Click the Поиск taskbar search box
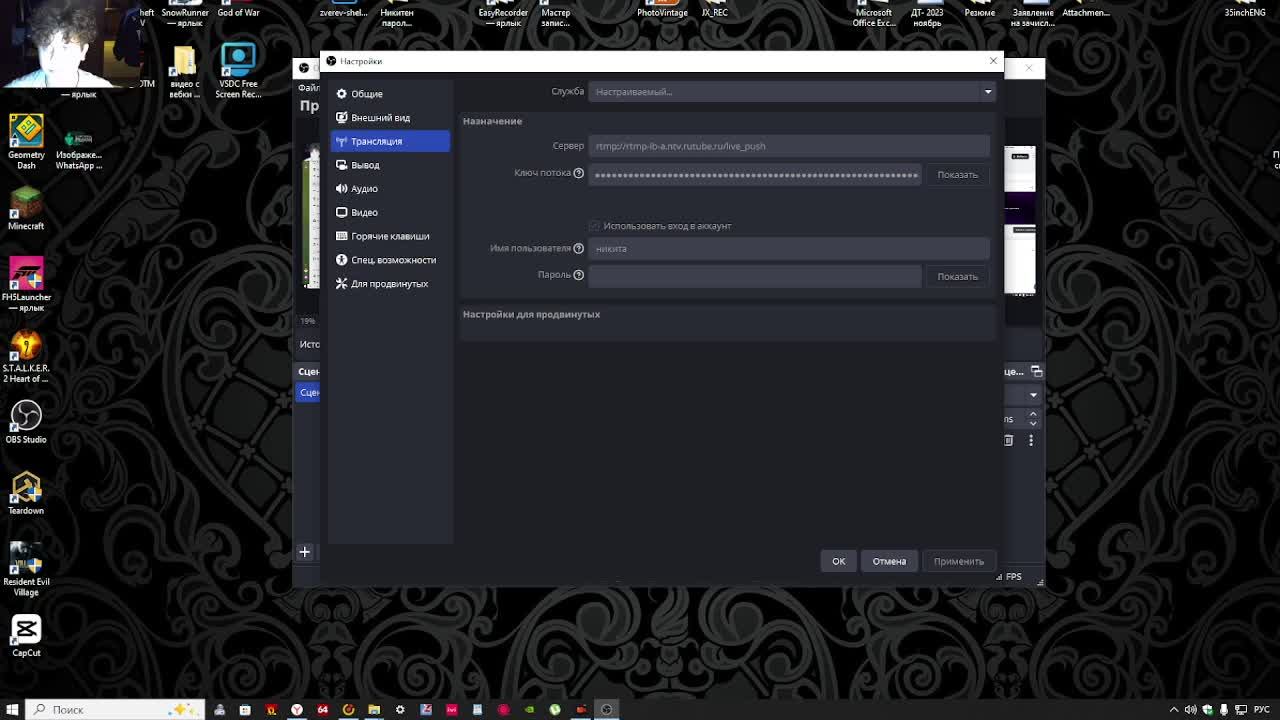Image resolution: width=1280 pixels, height=720 pixels. click(x=115, y=710)
